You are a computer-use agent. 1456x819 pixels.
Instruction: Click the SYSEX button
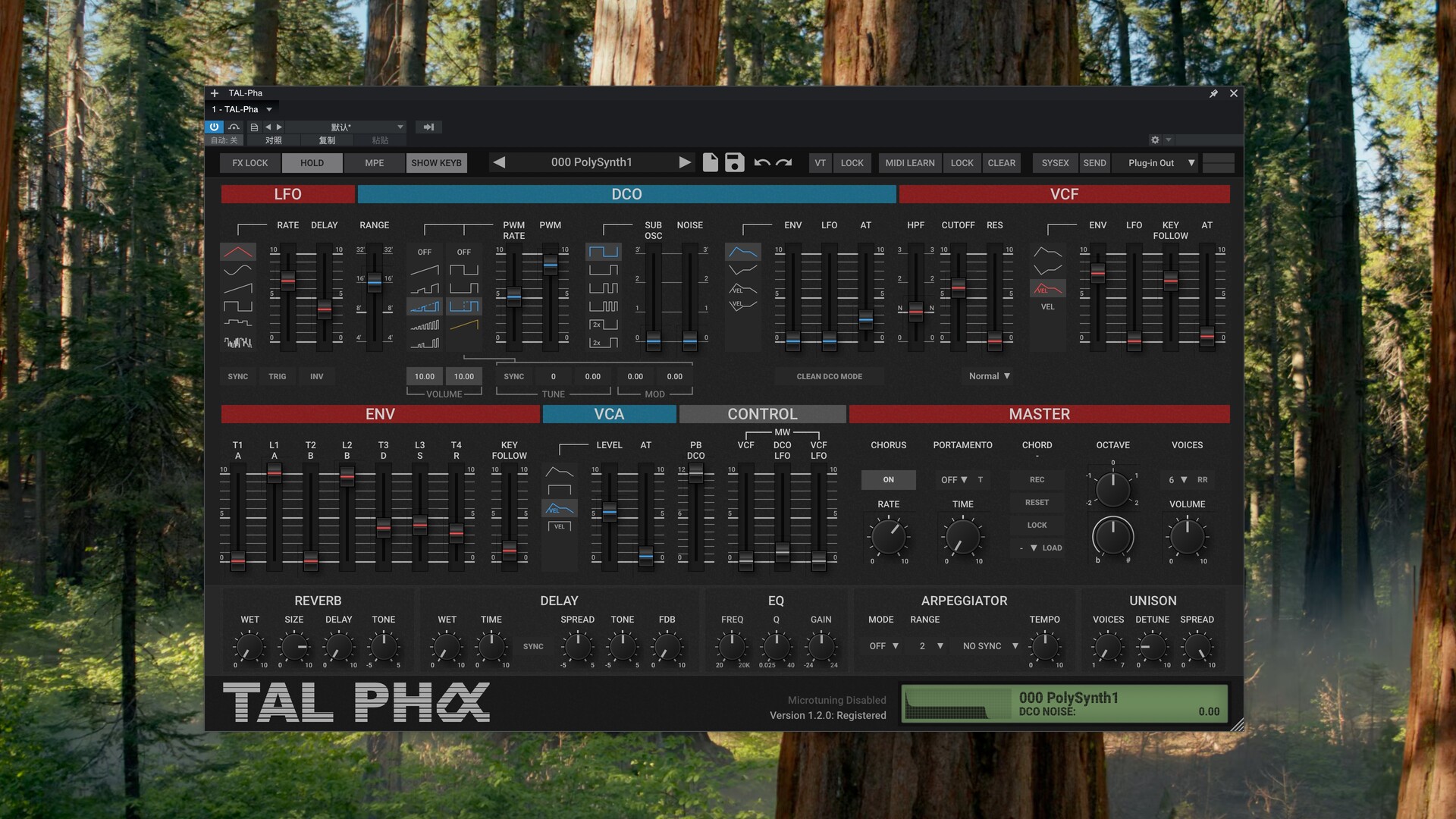[x=1055, y=163]
